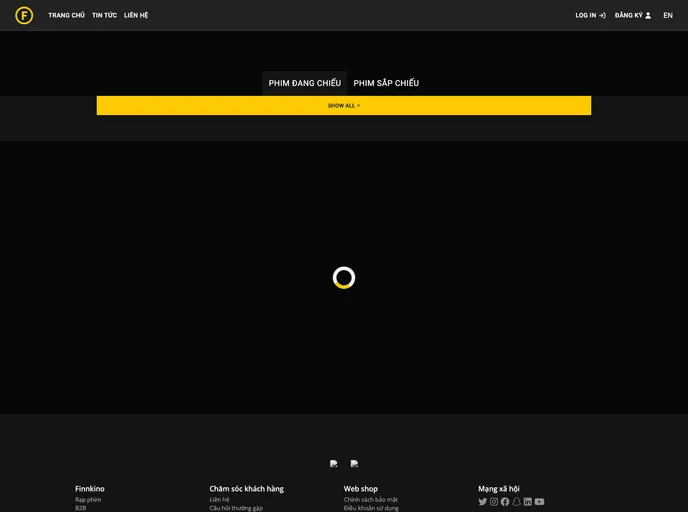Select the Phim sắp chiếu tab
The height and width of the screenshot is (512, 688).
click(x=386, y=83)
